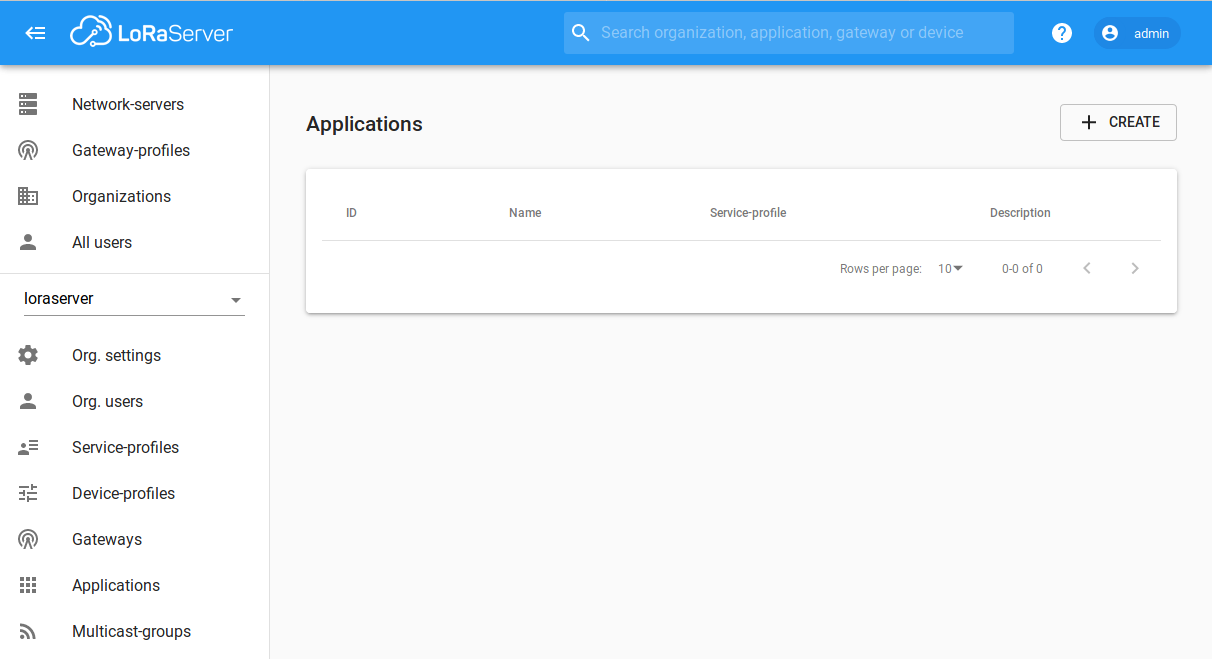Open Org. settings using the gear icon
This screenshot has height=659, width=1212.
(x=28, y=355)
